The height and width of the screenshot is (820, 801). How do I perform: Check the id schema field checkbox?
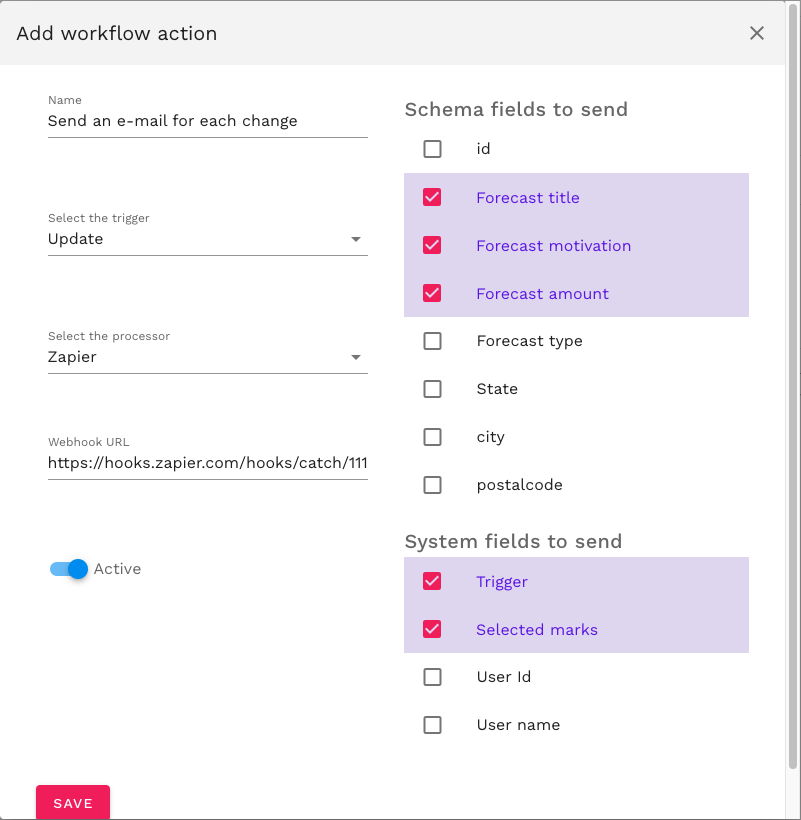pos(432,149)
